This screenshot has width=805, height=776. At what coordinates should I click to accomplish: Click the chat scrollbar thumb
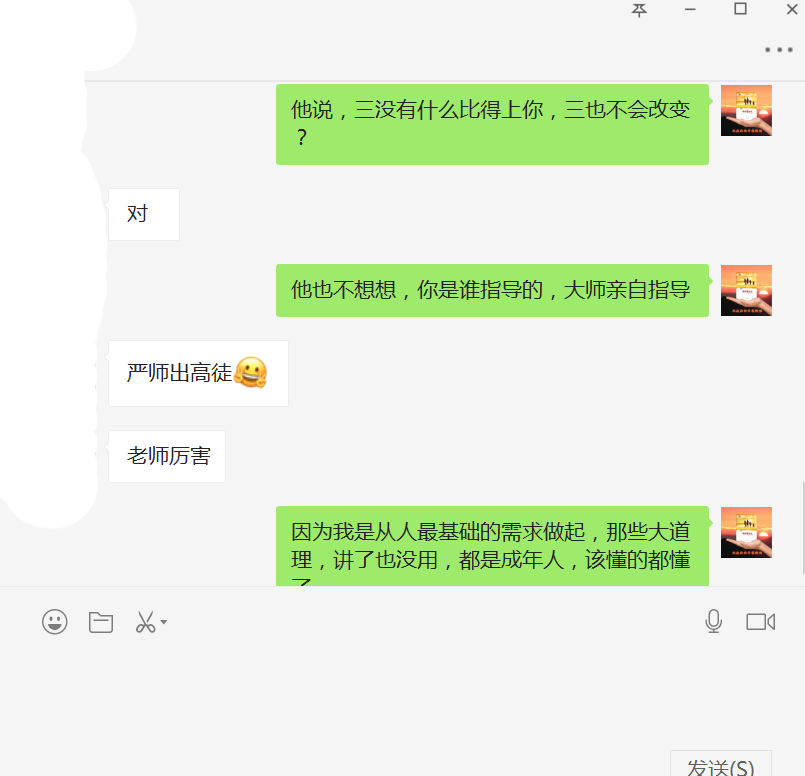pos(803,528)
